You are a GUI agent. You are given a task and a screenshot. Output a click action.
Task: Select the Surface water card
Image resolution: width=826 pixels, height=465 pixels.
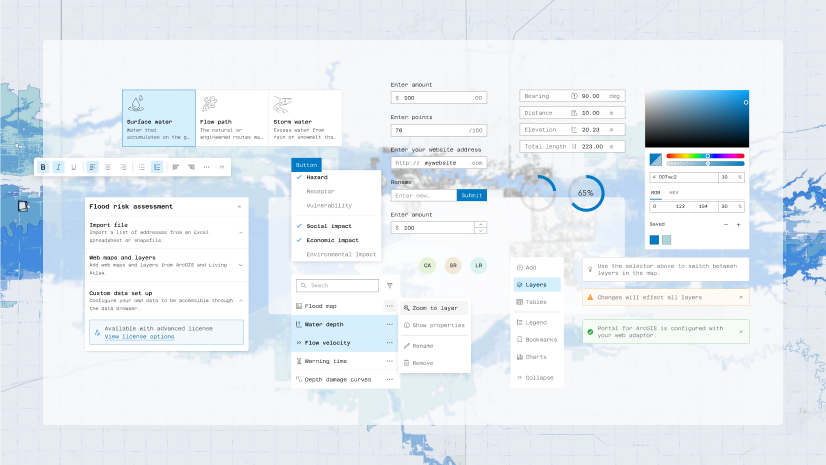coord(159,117)
